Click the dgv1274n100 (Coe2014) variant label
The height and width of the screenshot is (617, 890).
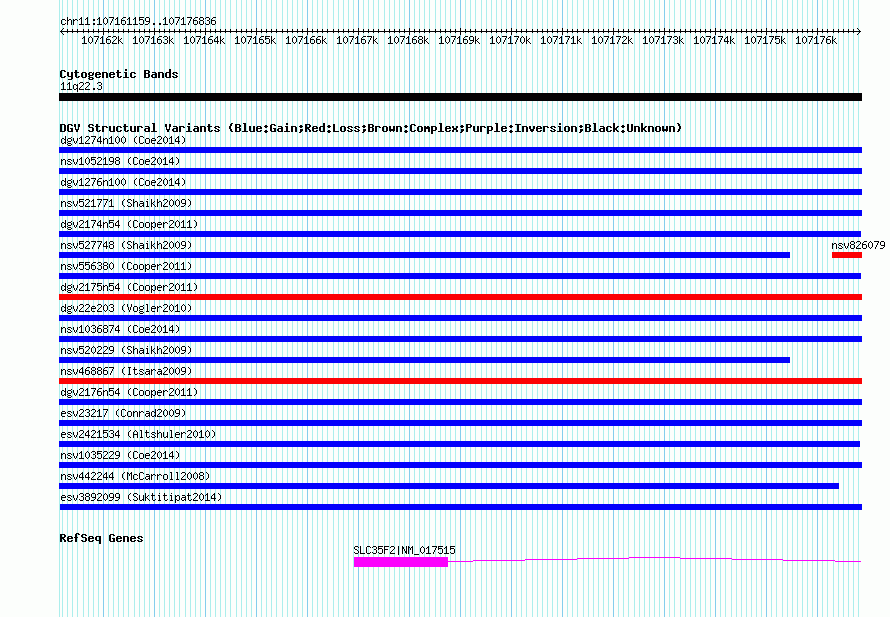click(x=123, y=140)
